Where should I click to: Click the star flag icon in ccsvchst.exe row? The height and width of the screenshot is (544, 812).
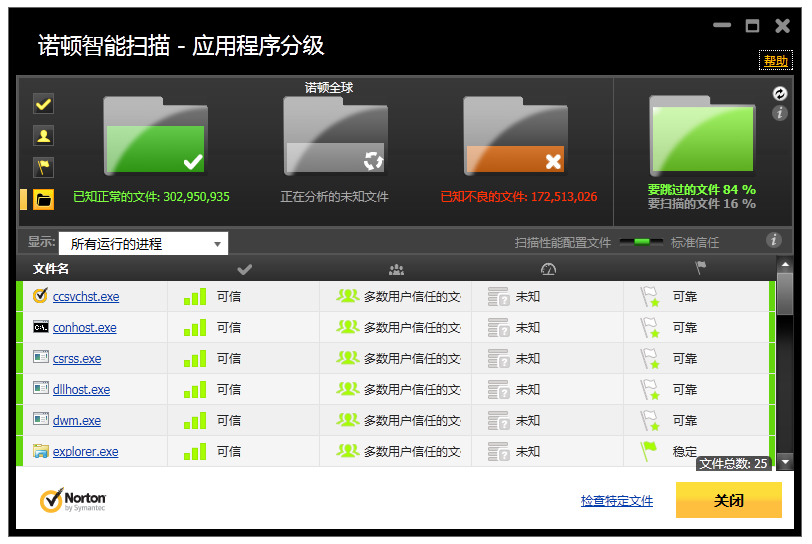point(650,297)
